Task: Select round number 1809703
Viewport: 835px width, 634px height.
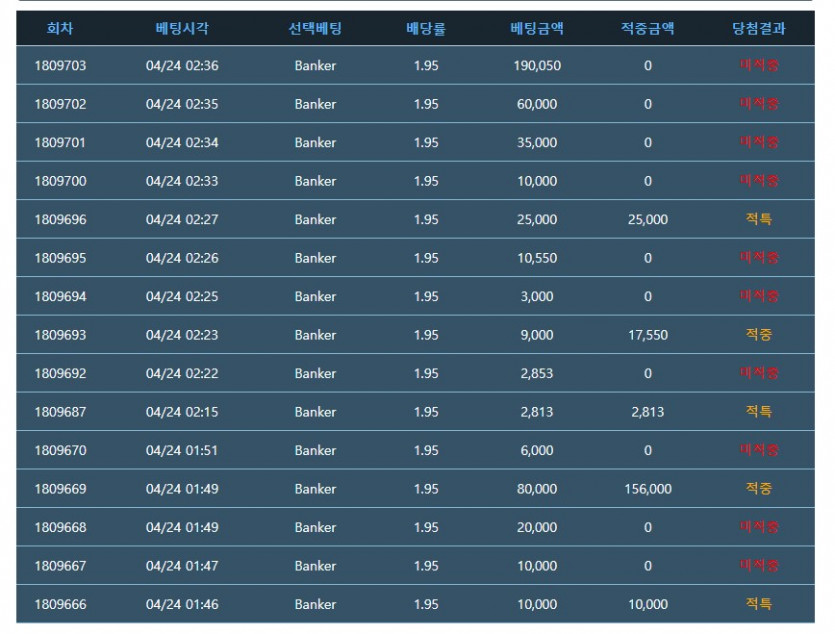Action: [x=60, y=65]
